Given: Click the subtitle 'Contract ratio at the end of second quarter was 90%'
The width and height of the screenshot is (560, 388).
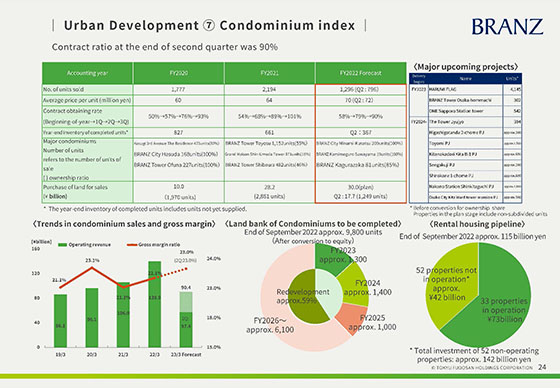Looking at the screenshot, I should click(x=165, y=47).
